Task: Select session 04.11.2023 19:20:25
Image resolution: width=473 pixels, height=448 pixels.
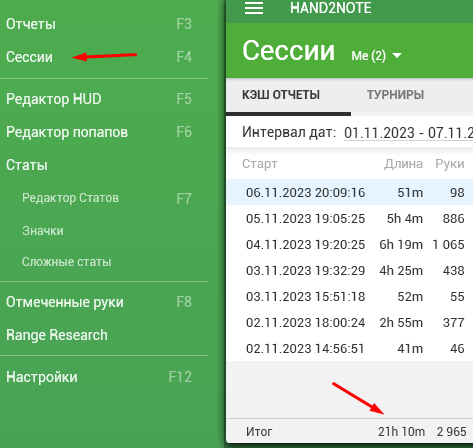Action: pos(350,244)
